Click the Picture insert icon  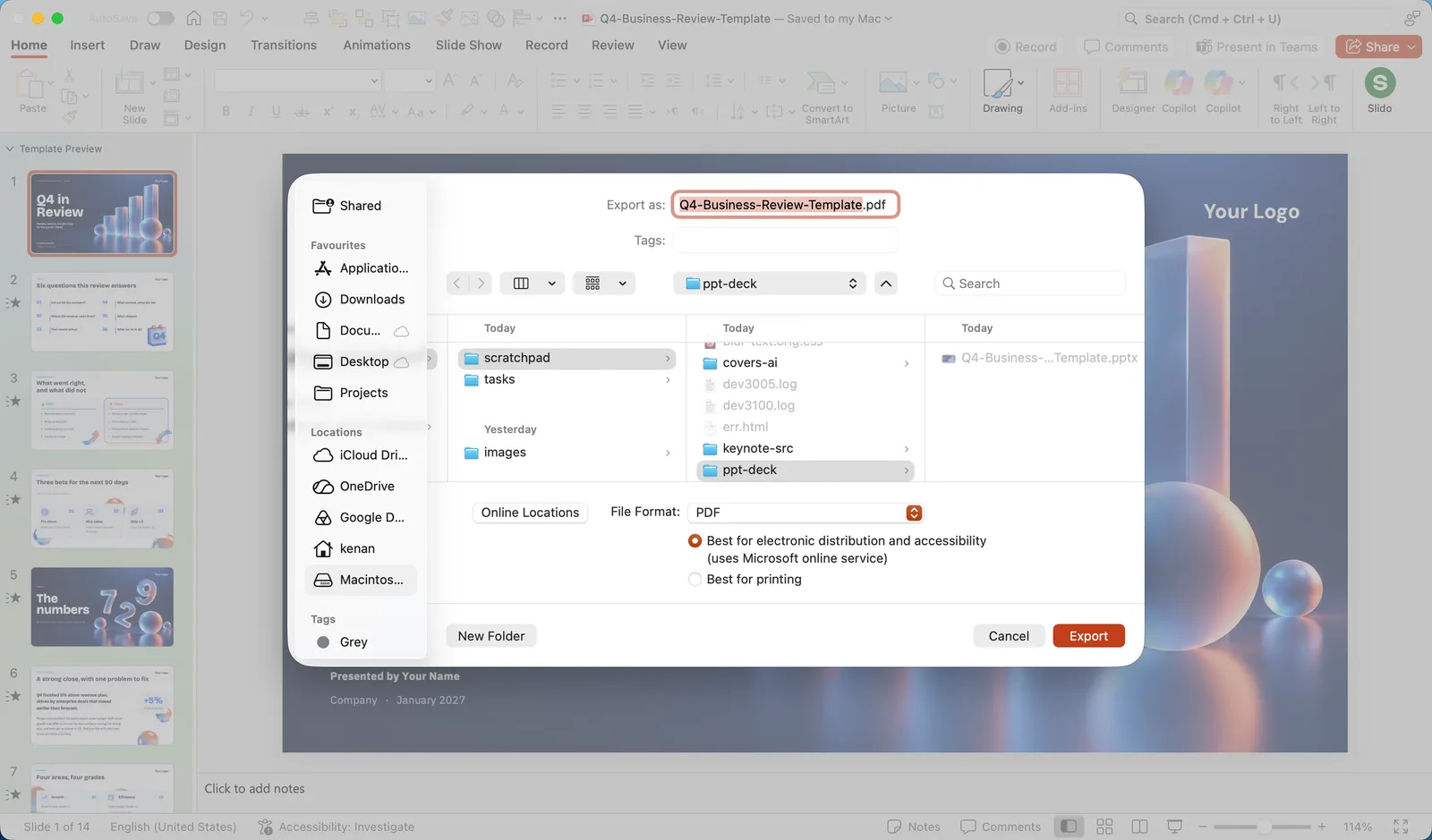click(893, 83)
